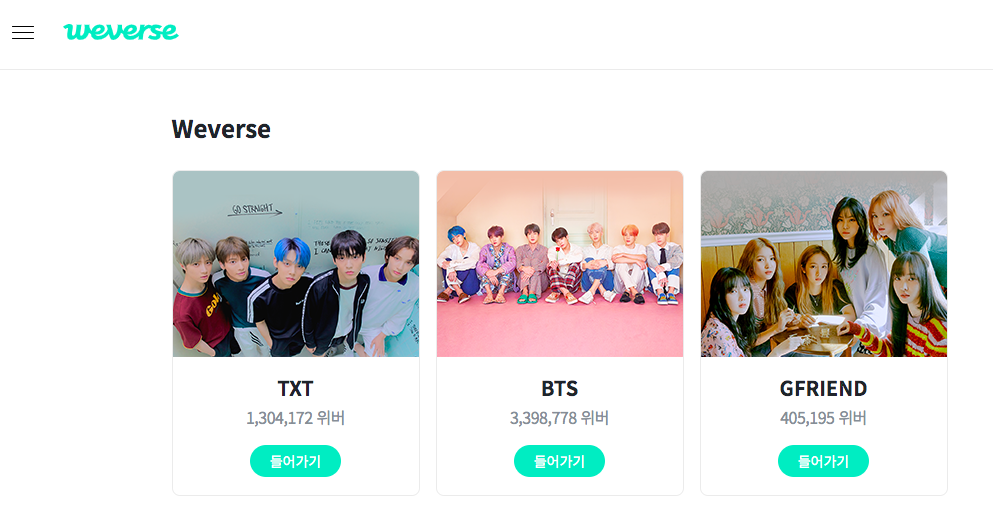The image size is (993, 531).
Task: Click the GO STRAIGHT writing in TXT photo
Action: coord(258,210)
